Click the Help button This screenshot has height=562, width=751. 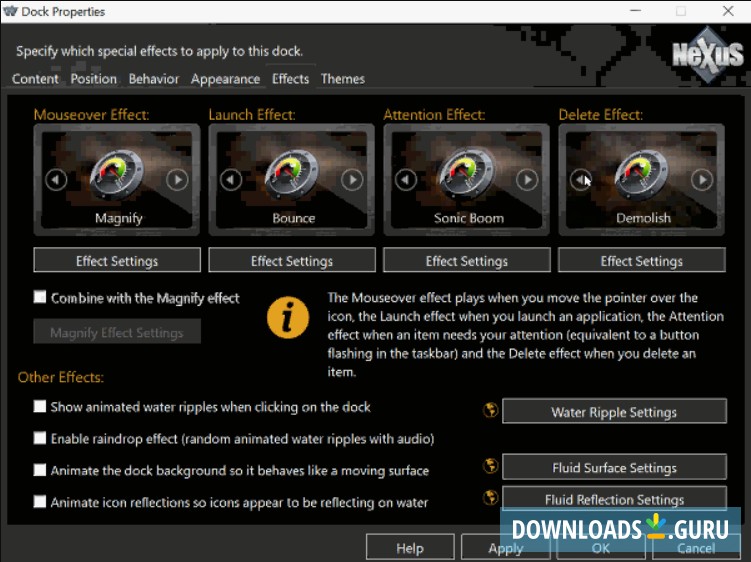pyautogui.click(x=410, y=547)
